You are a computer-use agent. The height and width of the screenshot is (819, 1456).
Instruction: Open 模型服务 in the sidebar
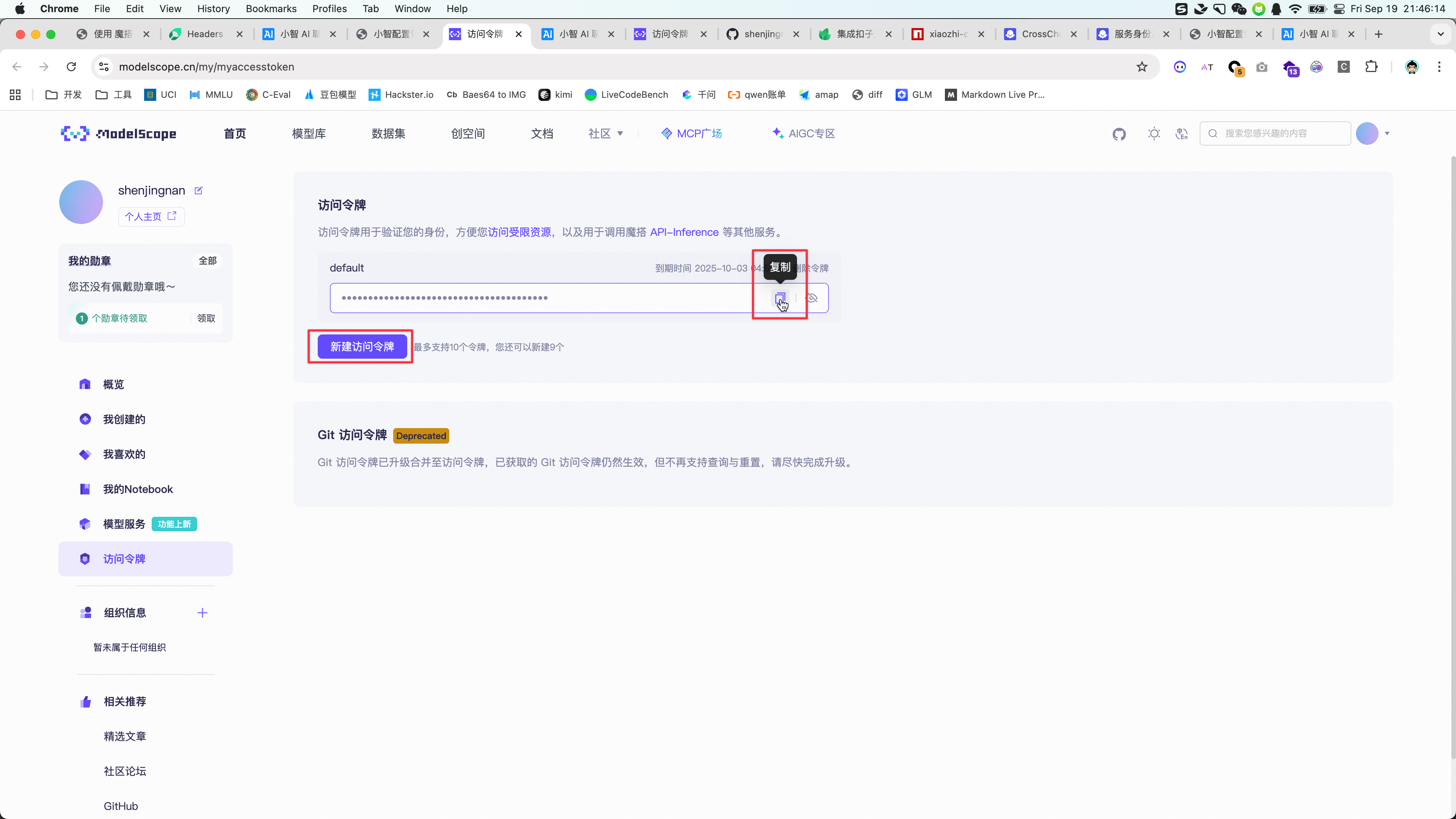click(124, 524)
